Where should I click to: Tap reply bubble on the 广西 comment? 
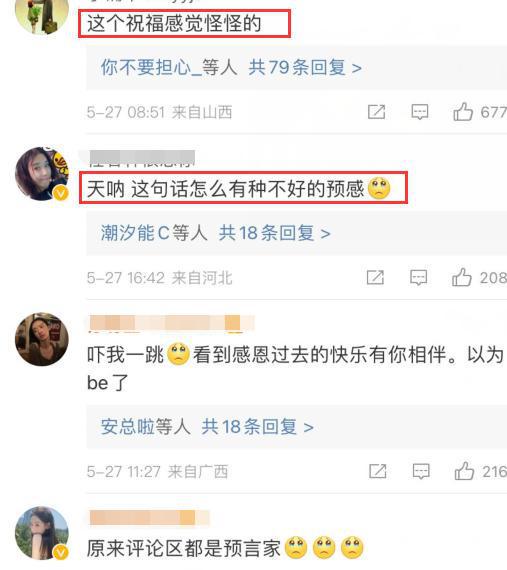421,471
